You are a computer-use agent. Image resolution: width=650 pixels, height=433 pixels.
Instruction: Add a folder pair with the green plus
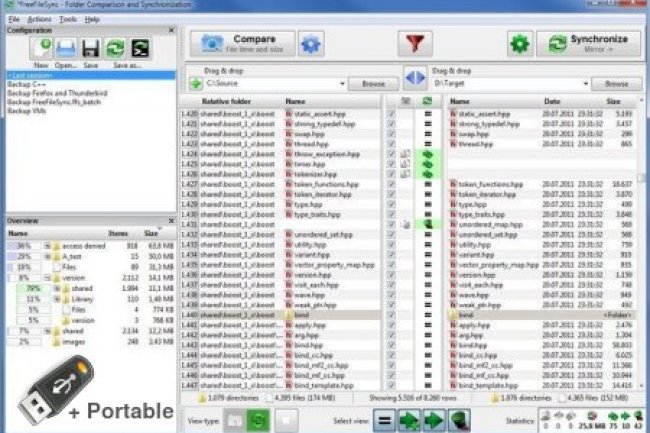click(x=195, y=83)
